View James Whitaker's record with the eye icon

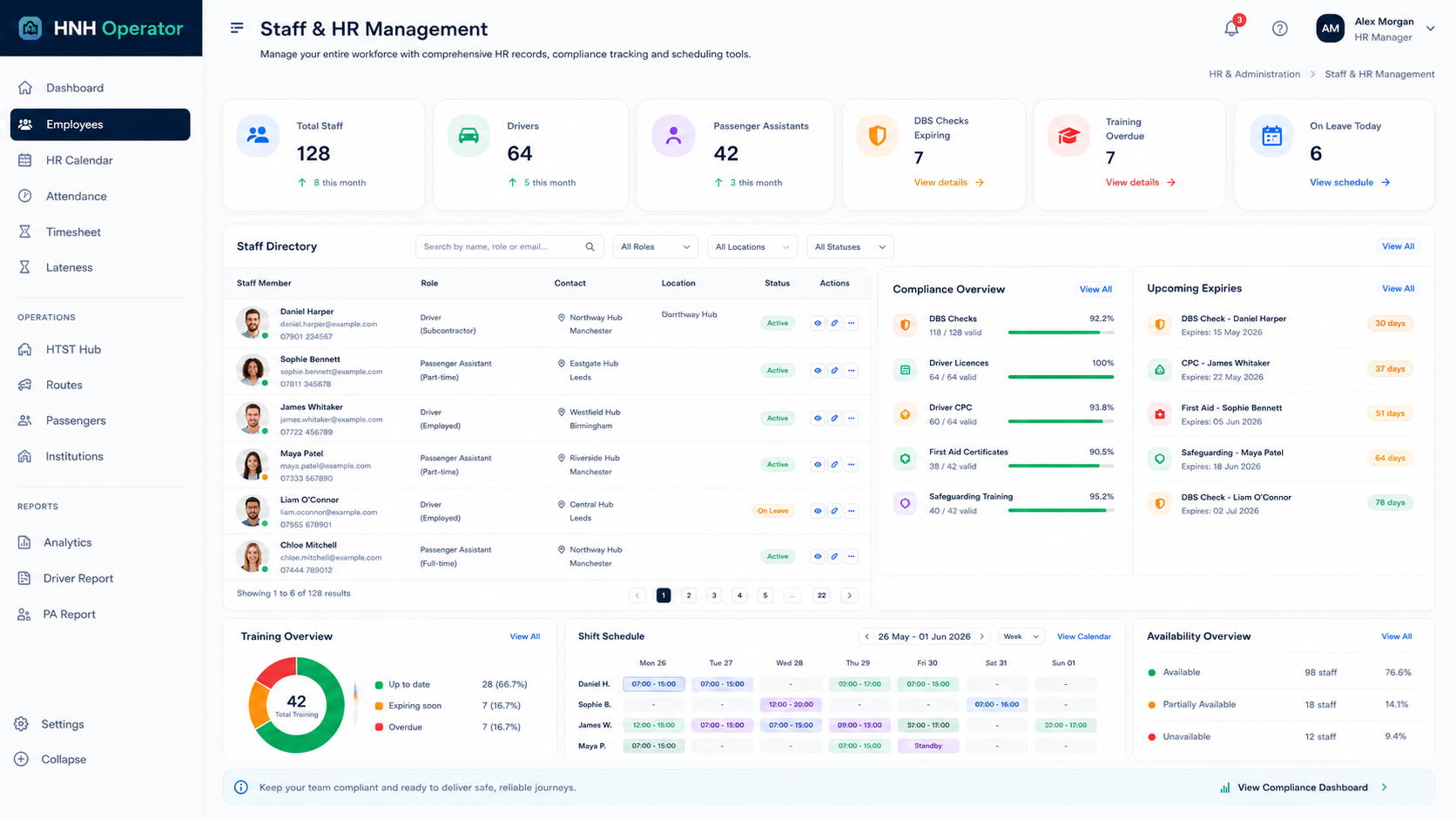pyautogui.click(x=818, y=419)
